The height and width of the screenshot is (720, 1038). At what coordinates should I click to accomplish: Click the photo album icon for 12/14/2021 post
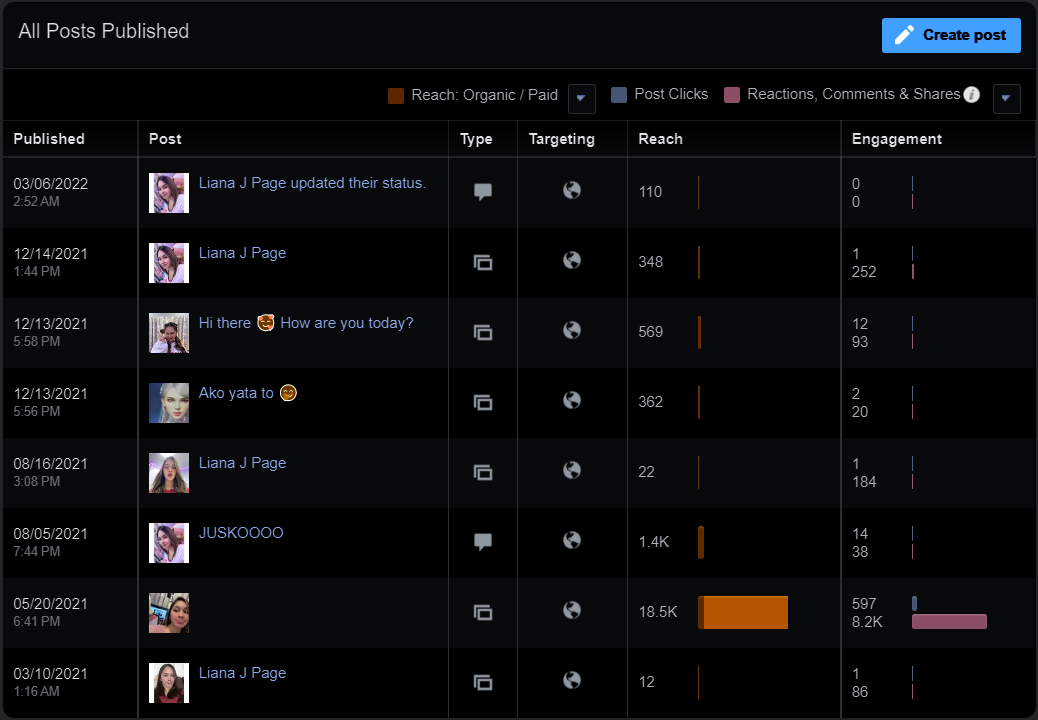[x=483, y=262]
